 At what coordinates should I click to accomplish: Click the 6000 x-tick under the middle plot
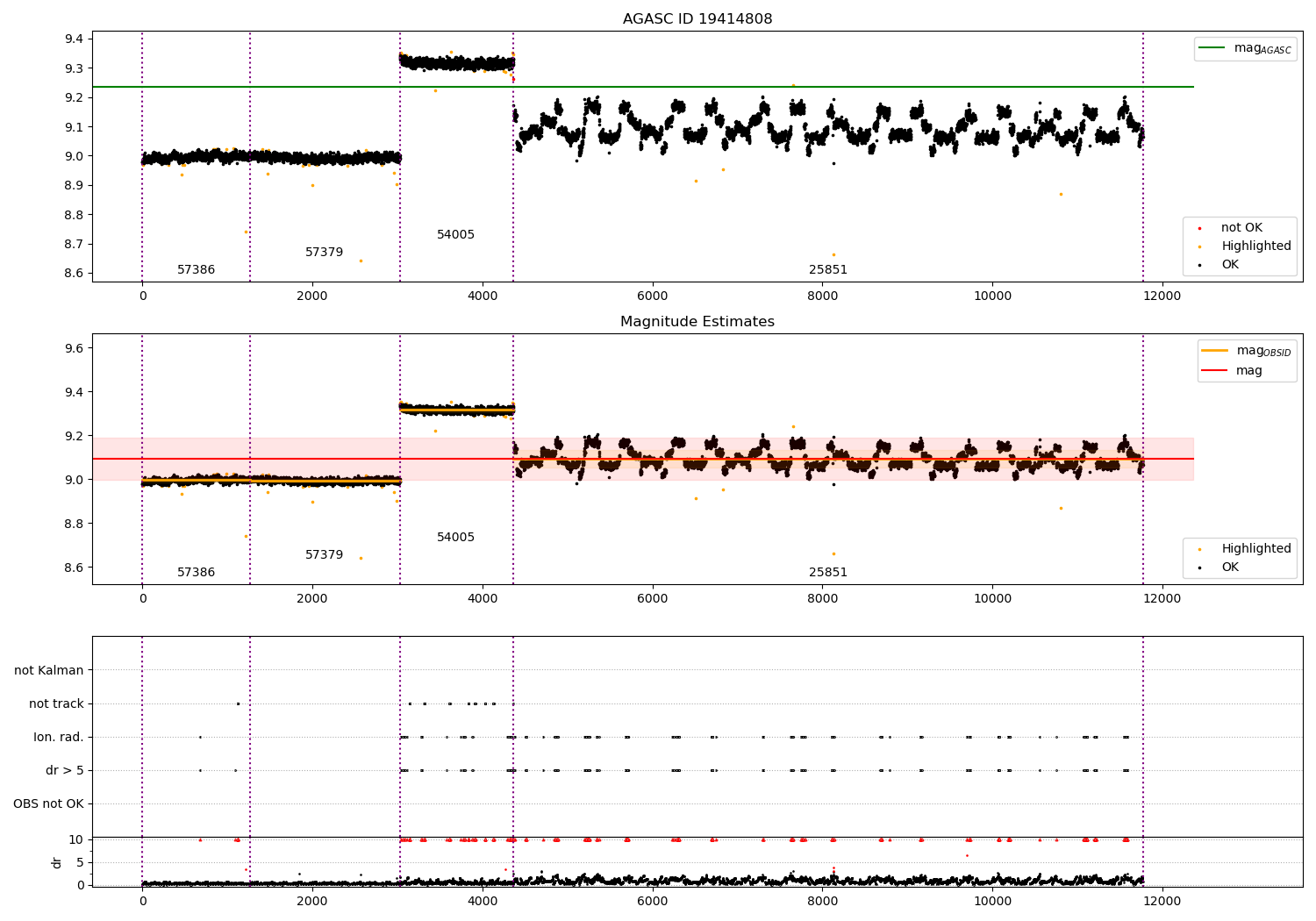coord(652,599)
